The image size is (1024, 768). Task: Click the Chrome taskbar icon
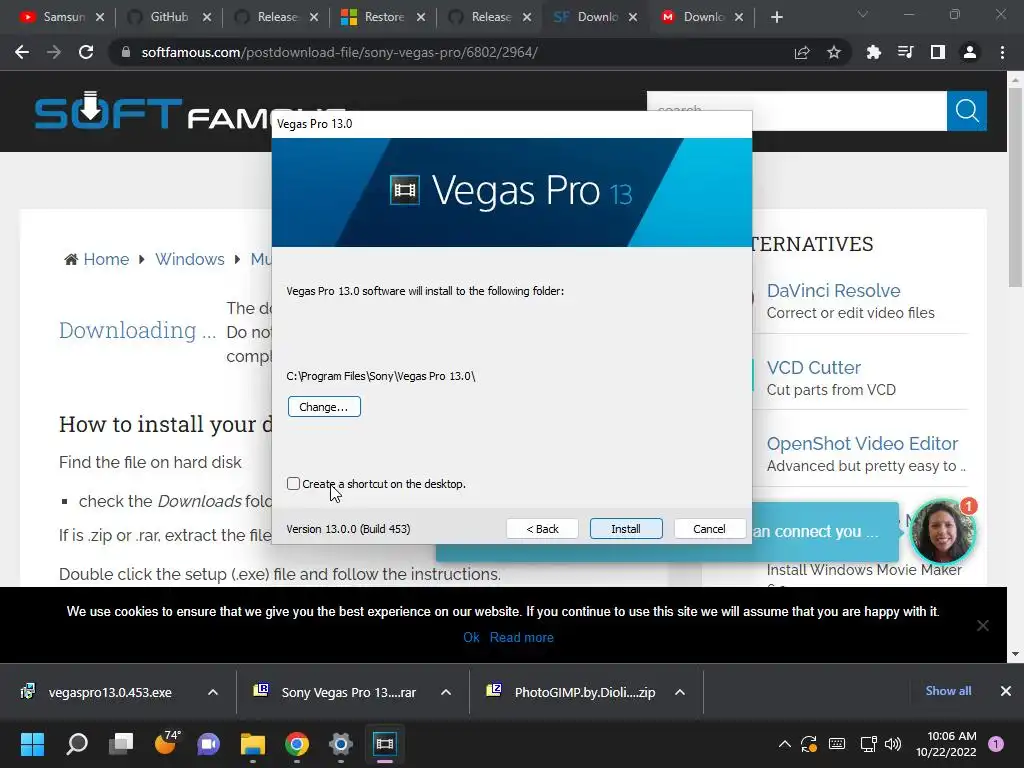297,744
